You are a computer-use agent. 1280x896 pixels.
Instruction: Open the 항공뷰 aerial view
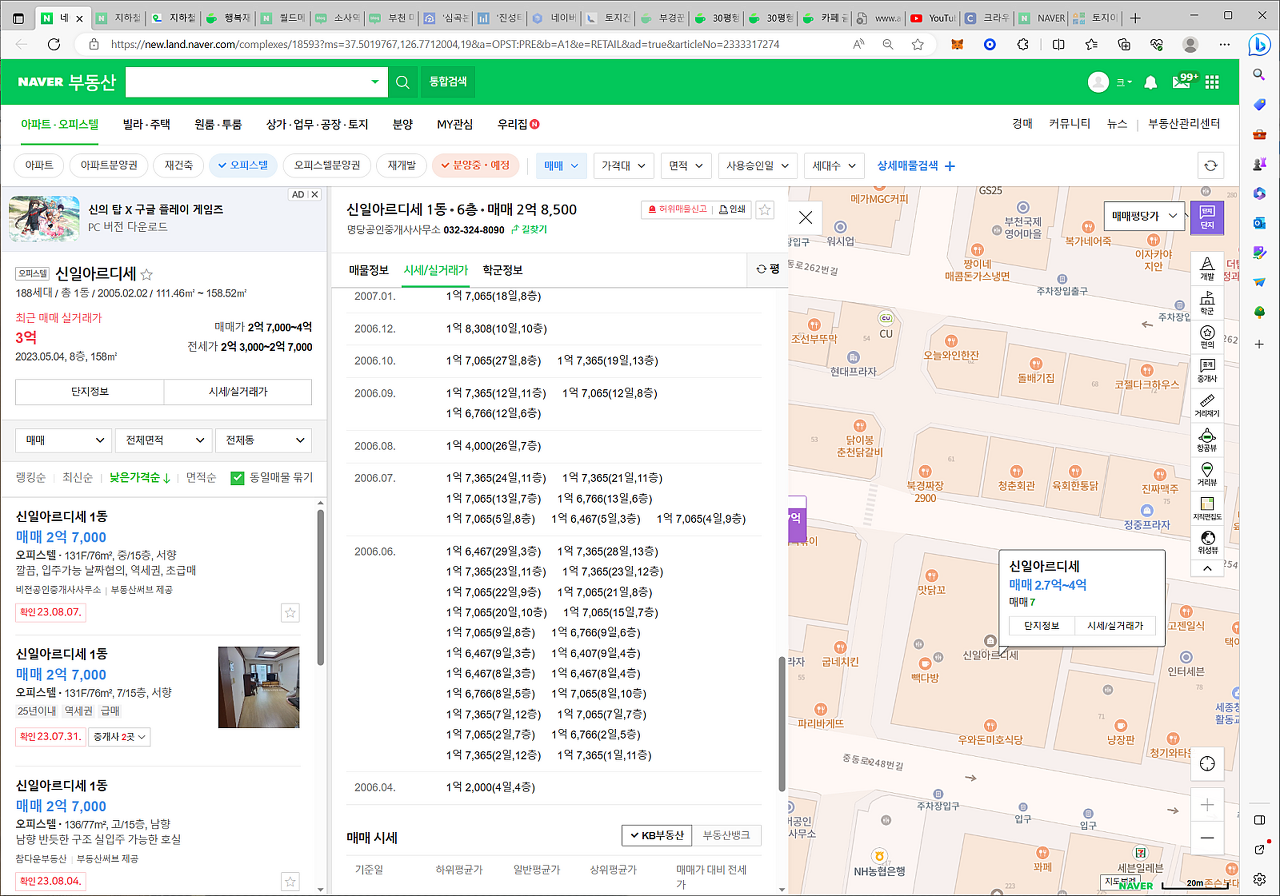tap(1207, 441)
